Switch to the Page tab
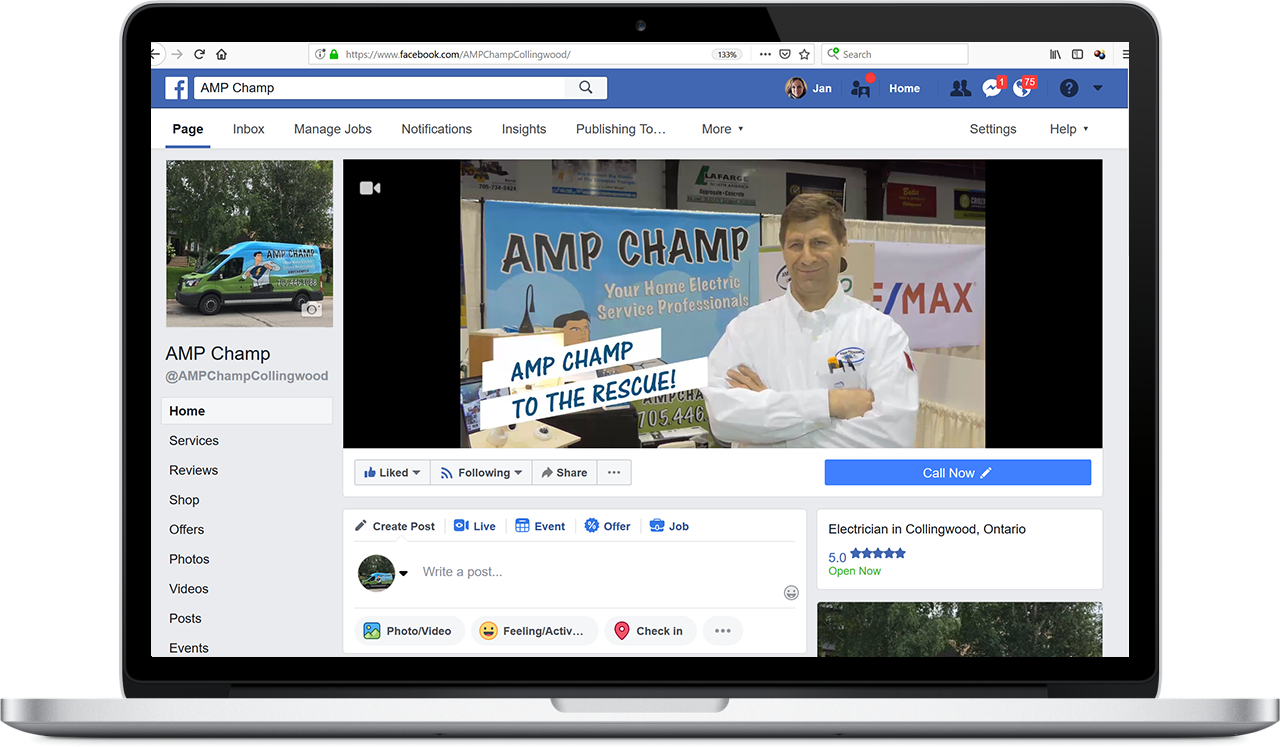This screenshot has height=747, width=1280. (188, 129)
